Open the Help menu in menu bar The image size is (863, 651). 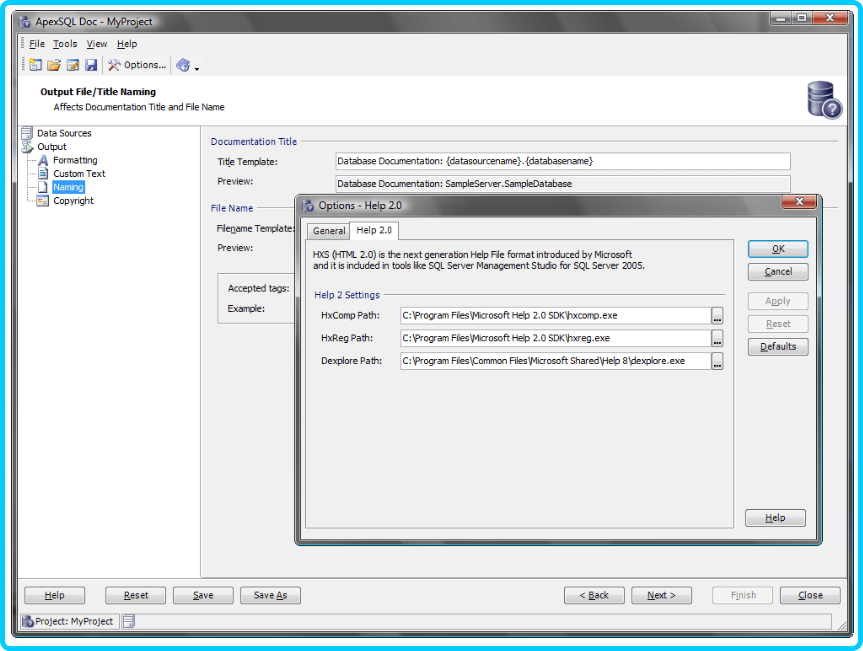point(127,44)
